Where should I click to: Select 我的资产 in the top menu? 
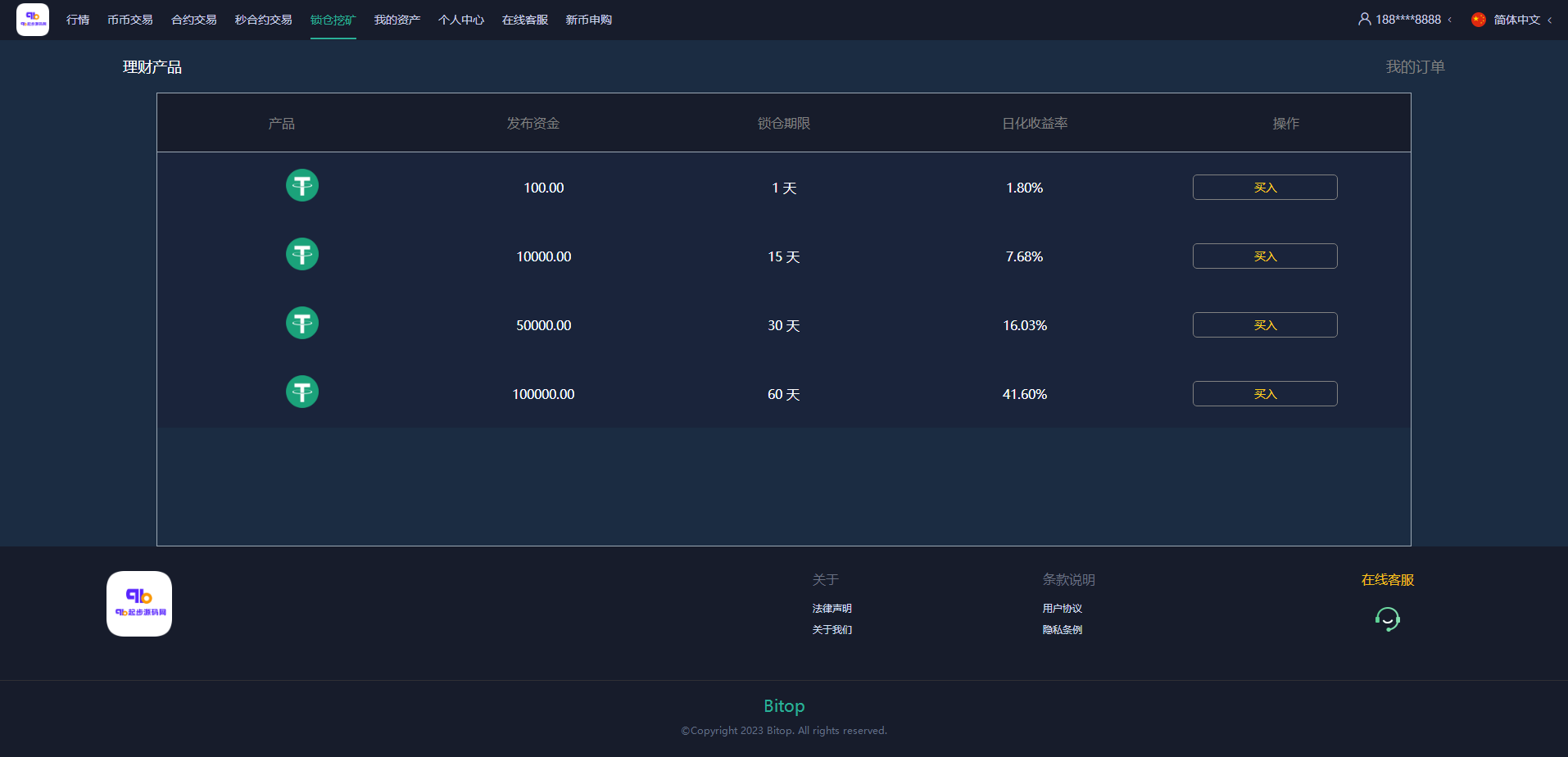point(397,20)
